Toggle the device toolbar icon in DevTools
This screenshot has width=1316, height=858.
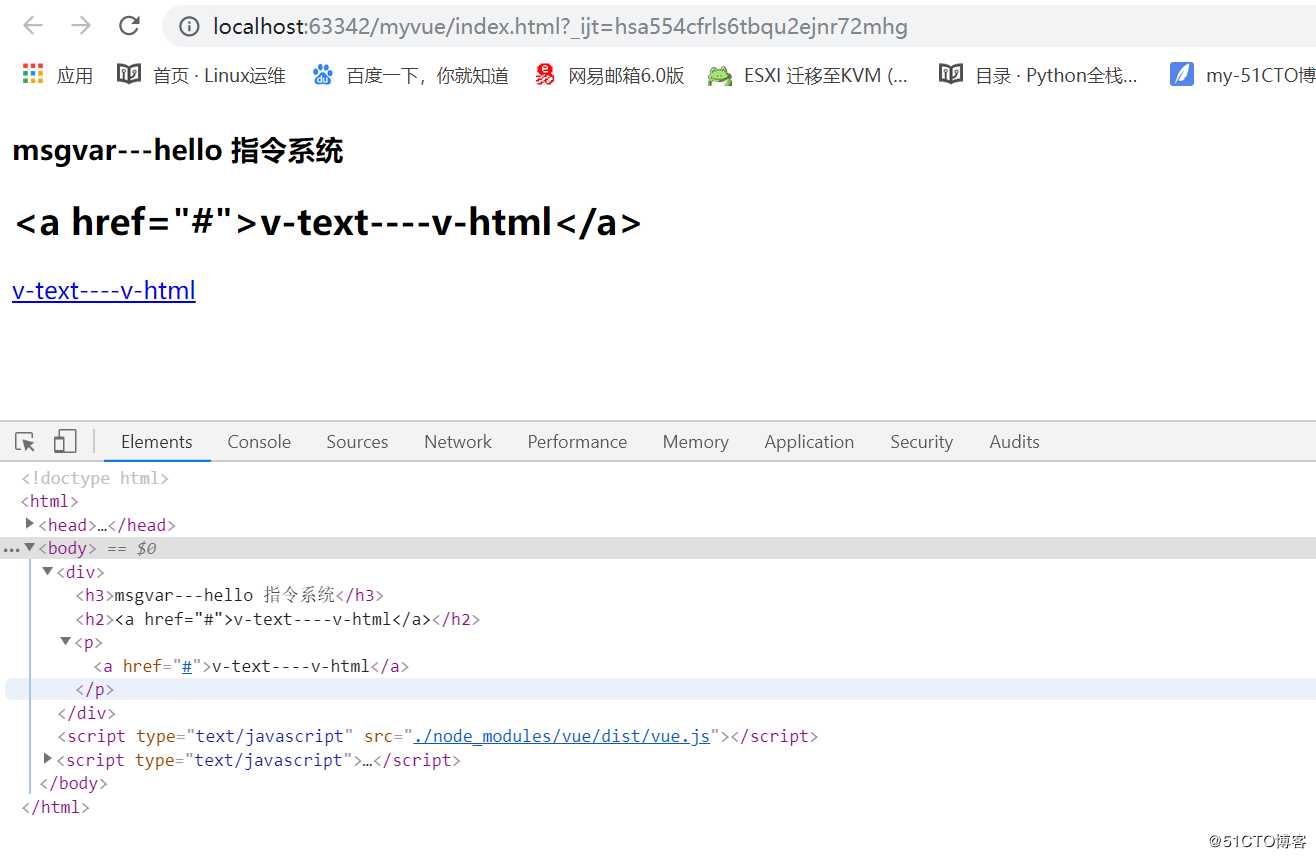(65, 442)
